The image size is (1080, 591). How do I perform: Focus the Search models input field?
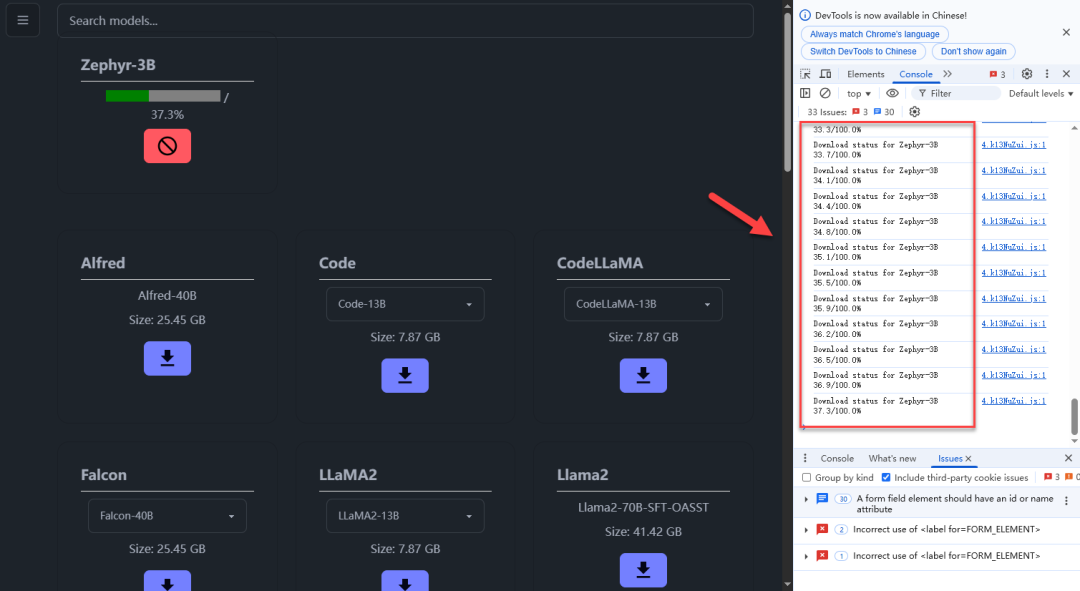tap(405, 21)
